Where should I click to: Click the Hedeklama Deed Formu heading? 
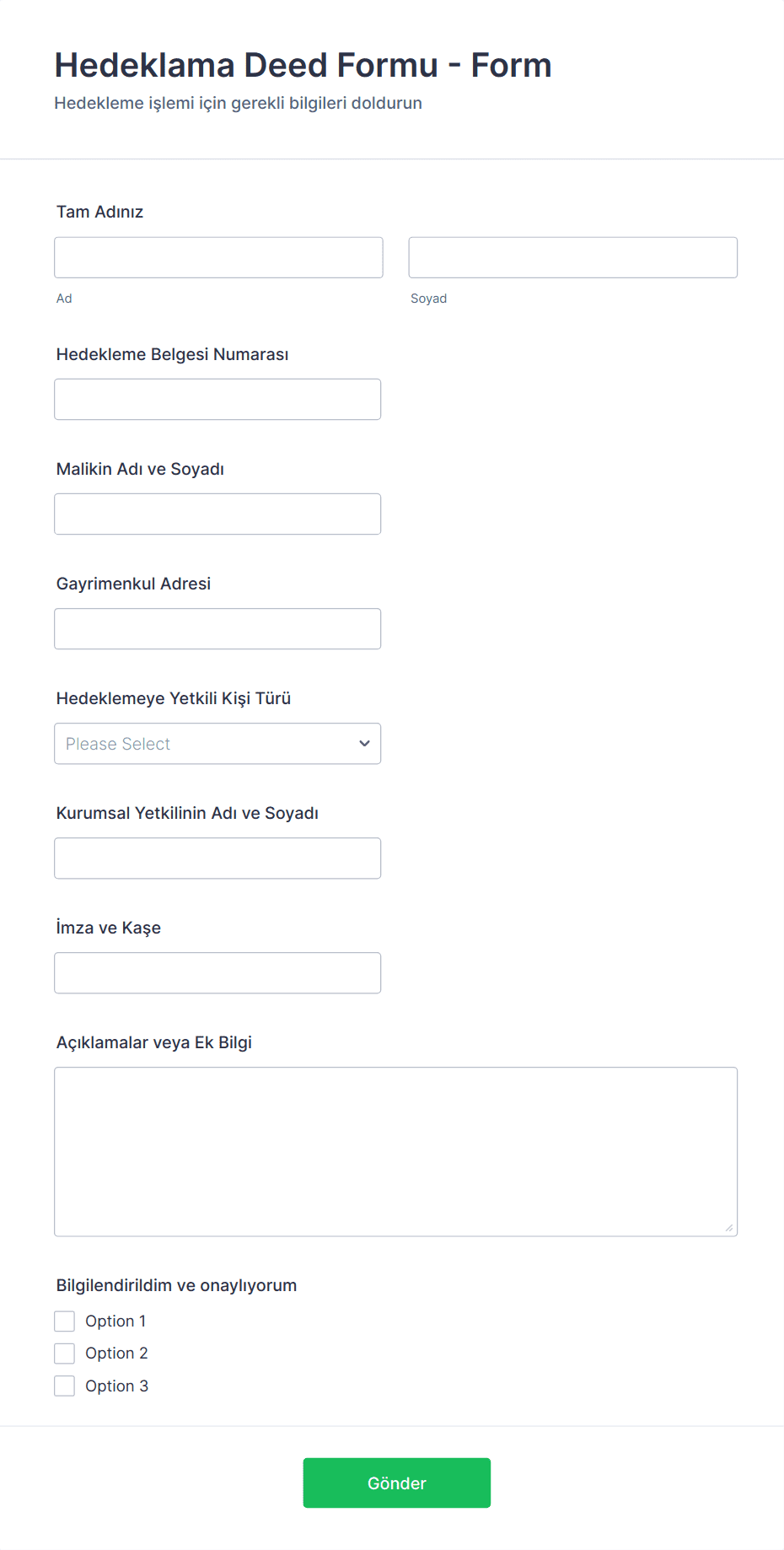[x=303, y=65]
